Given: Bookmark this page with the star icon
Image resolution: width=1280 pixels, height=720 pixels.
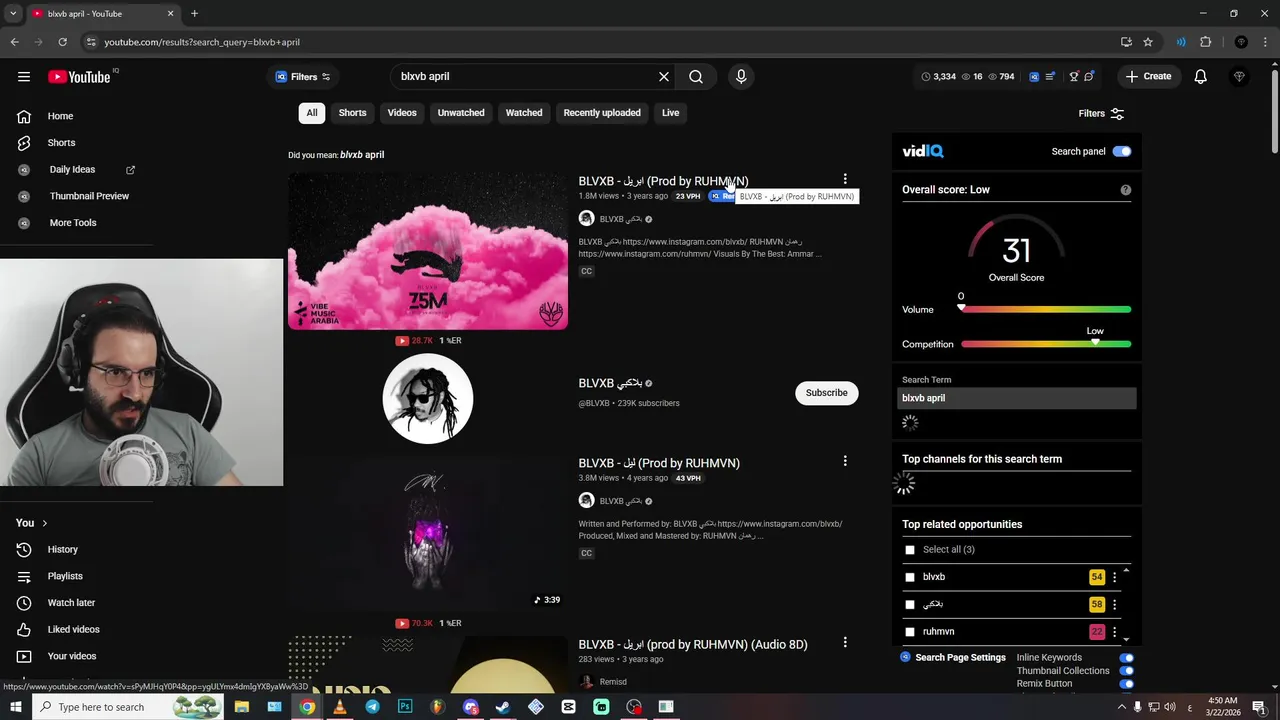Looking at the screenshot, I should pyautogui.click(x=1148, y=42).
